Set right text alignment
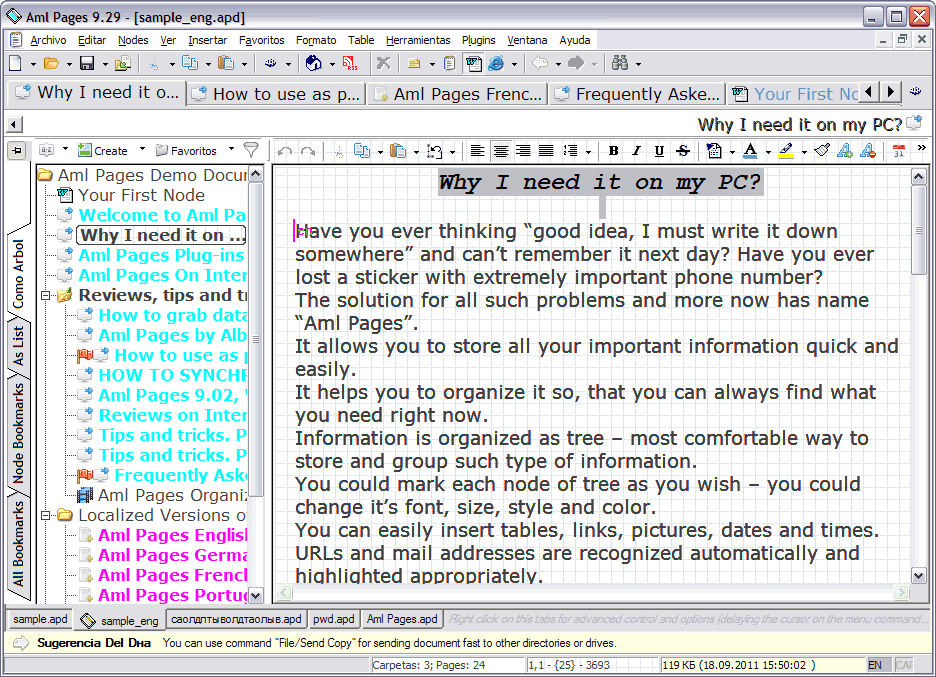936x677 pixels. click(523, 151)
